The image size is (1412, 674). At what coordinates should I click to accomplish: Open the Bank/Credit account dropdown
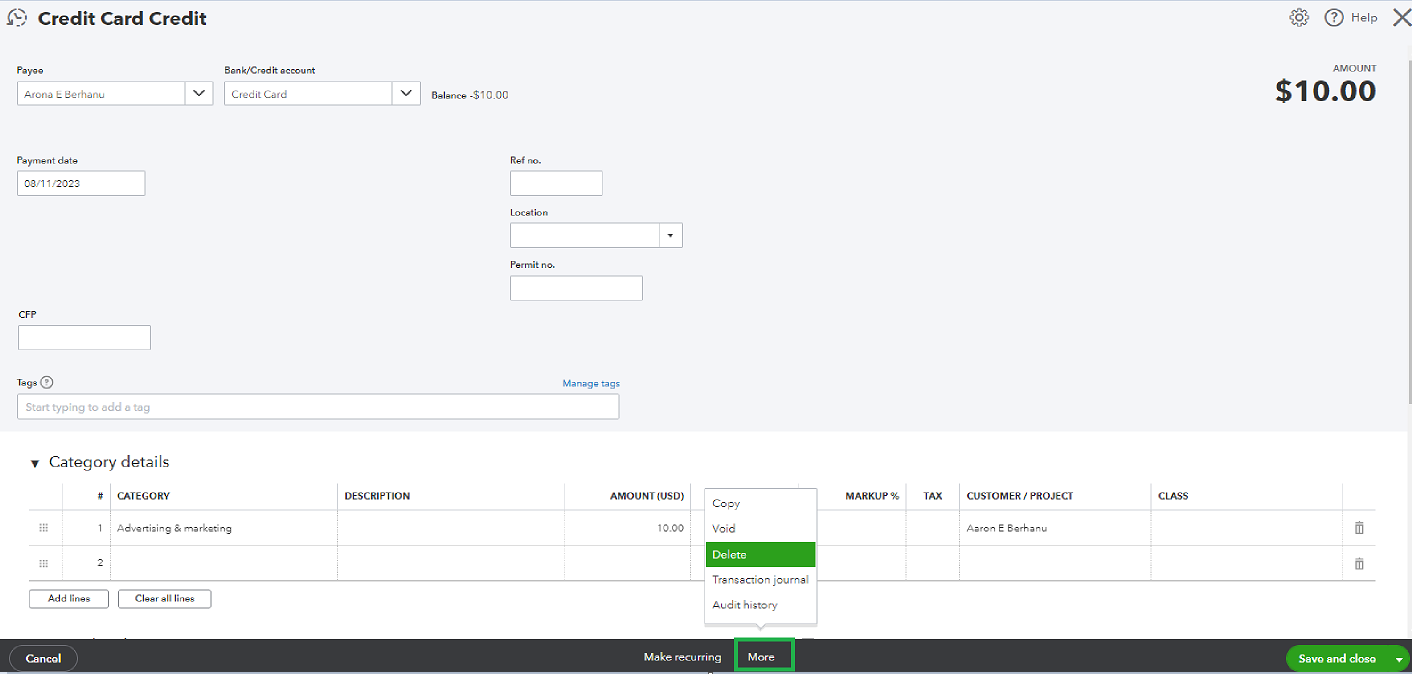(x=405, y=94)
